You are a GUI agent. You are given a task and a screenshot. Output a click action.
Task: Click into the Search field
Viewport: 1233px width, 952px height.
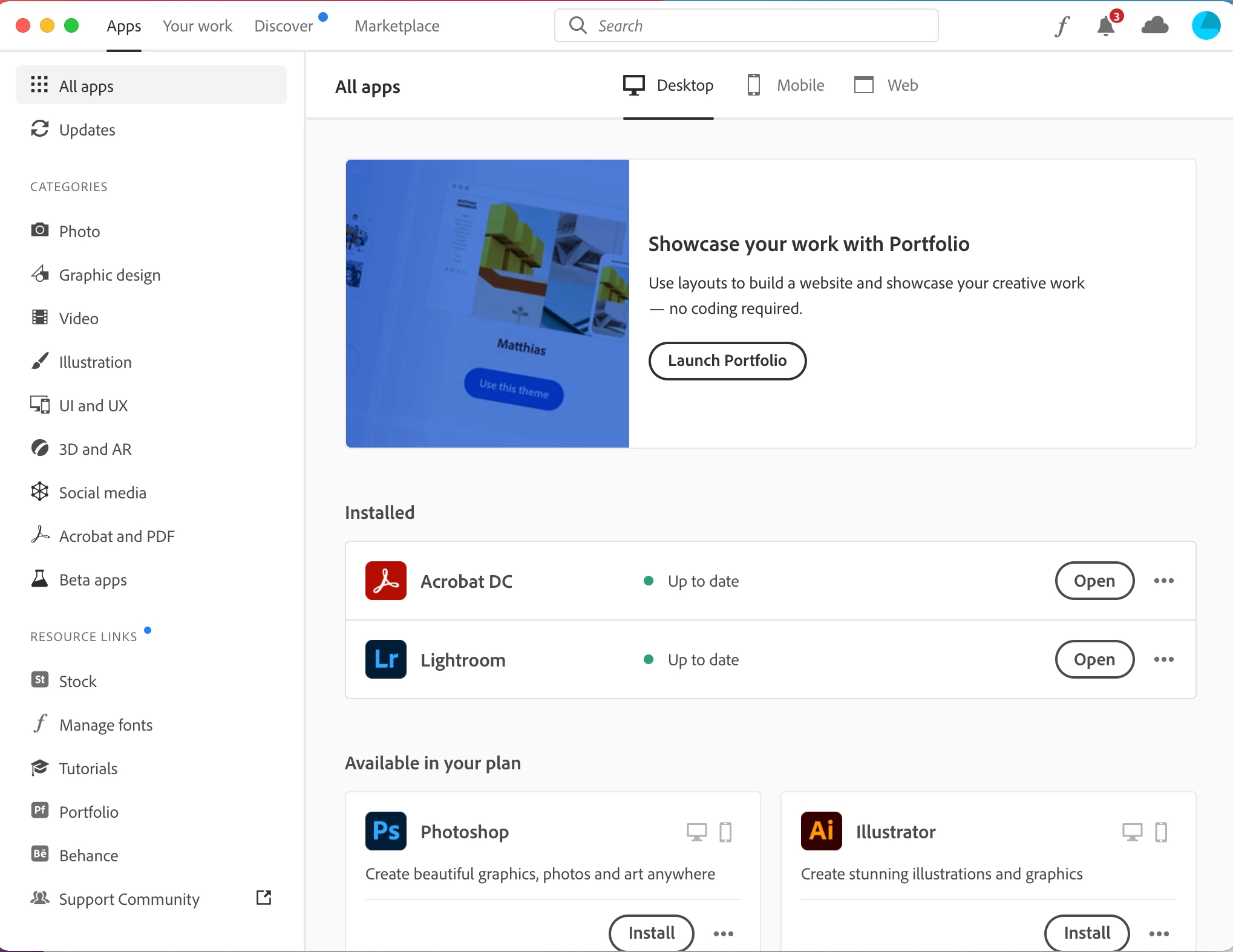pos(747,25)
